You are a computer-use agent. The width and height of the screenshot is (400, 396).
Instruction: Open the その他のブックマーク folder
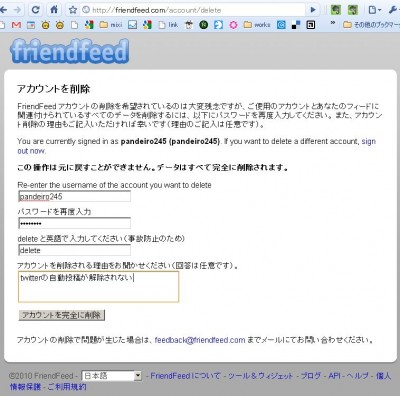coord(372,25)
